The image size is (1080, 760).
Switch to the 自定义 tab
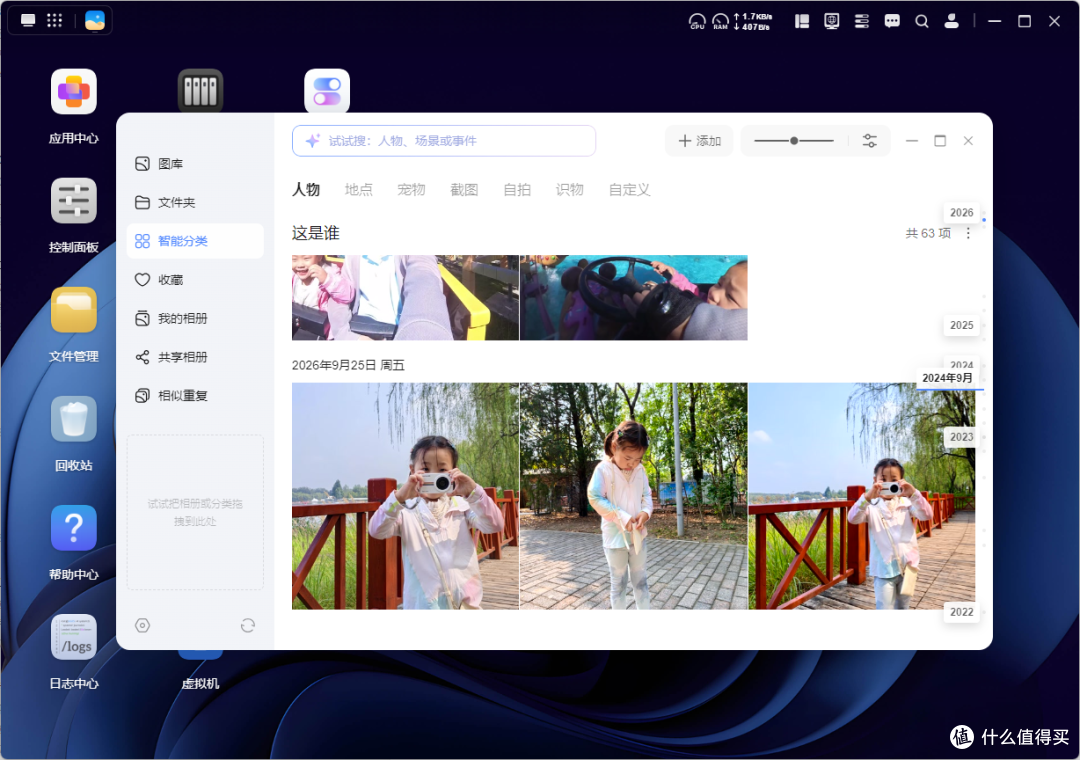[x=630, y=189]
